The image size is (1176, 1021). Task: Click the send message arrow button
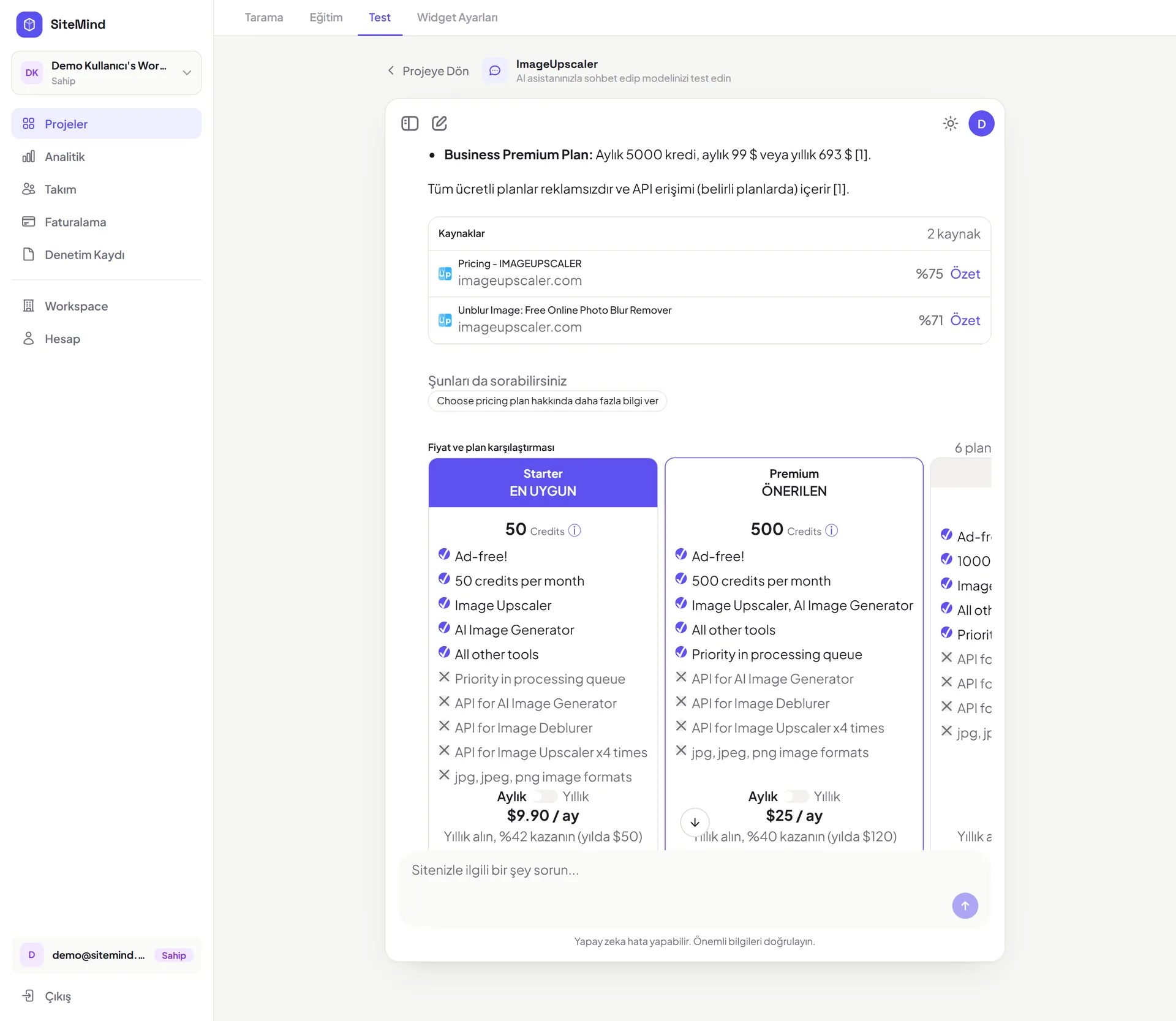point(965,906)
